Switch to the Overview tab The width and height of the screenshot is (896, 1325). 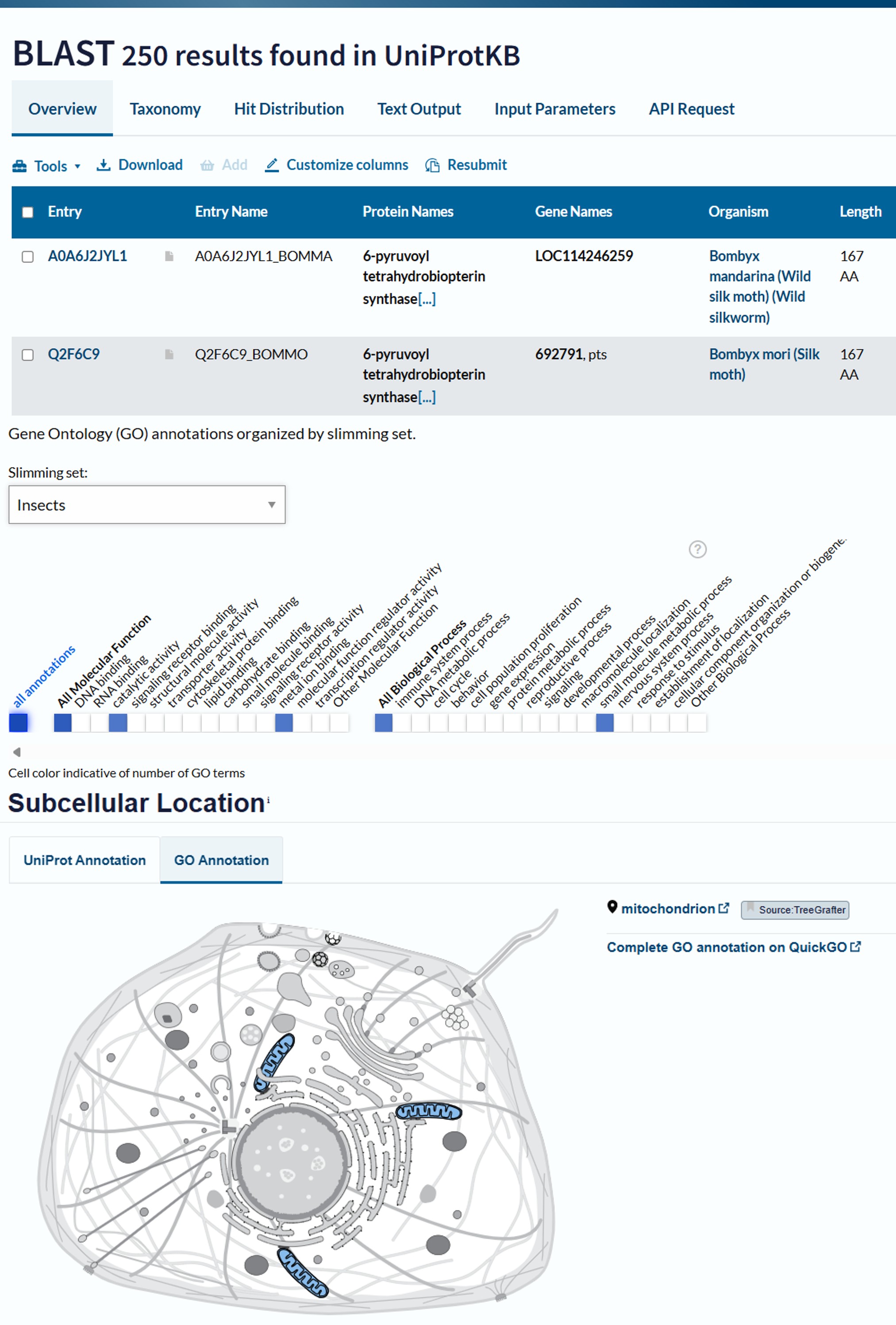[x=62, y=109]
